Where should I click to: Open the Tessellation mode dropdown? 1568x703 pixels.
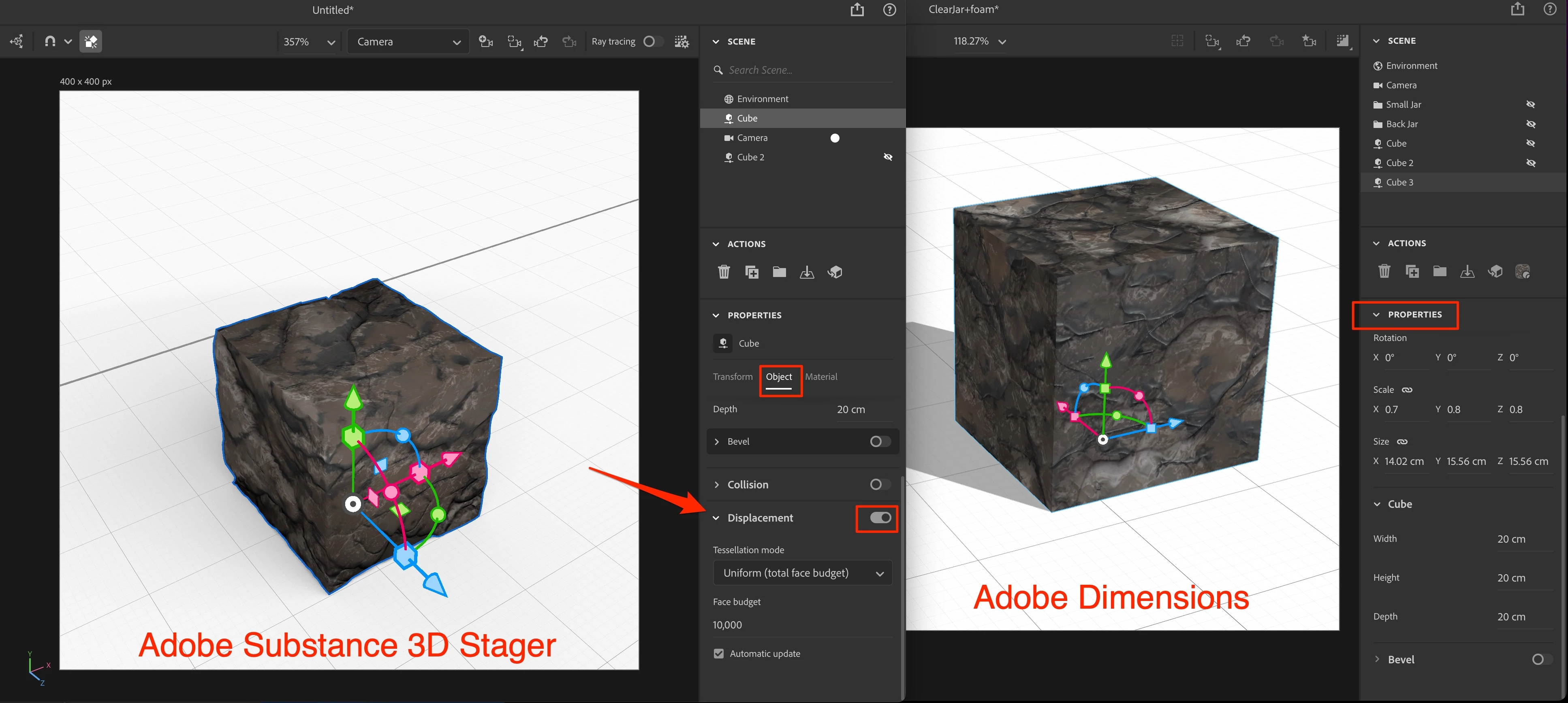[x=802, y=573]
